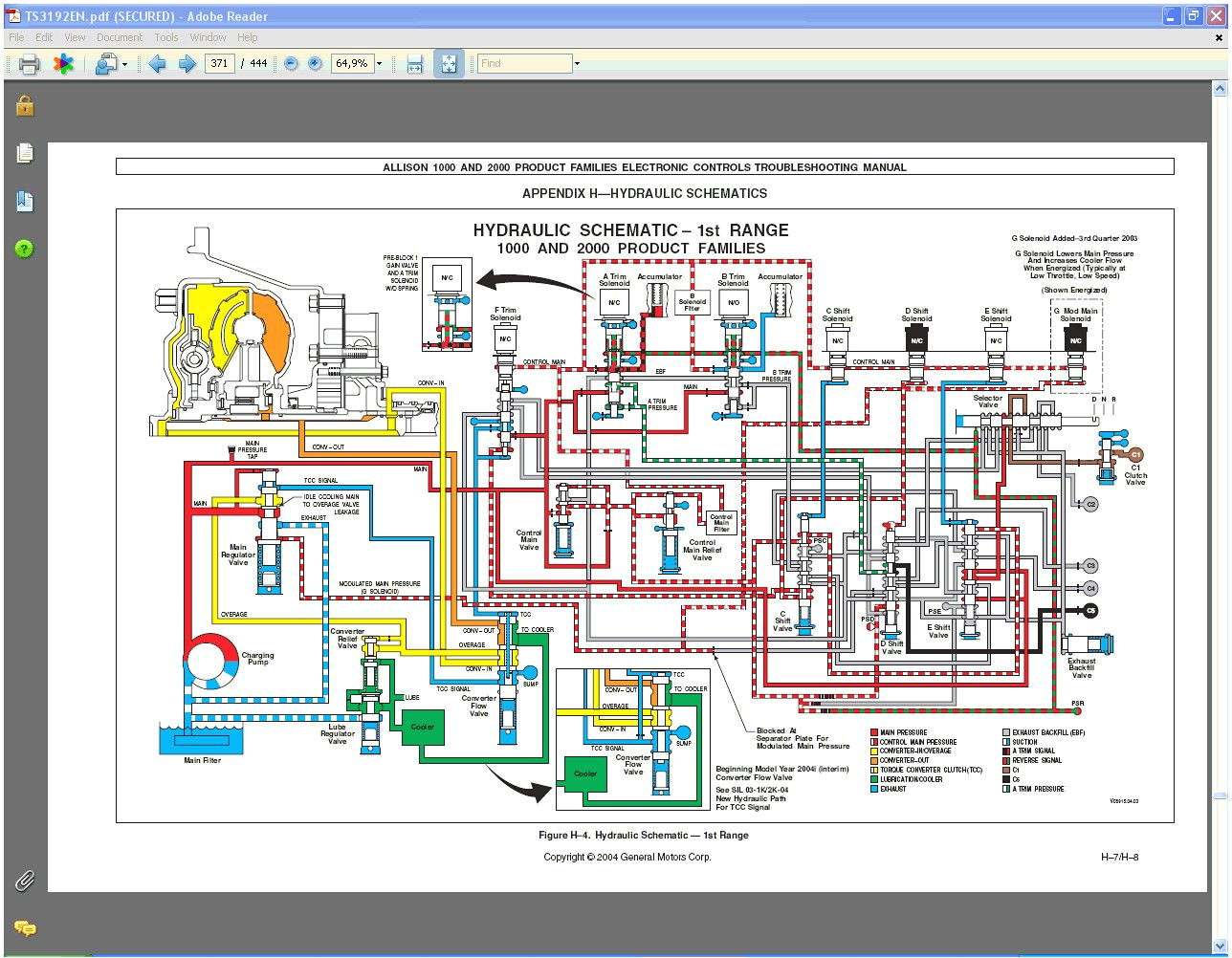This screenshot has height=958, width=1232.
Task: Toggle the Adobe collaboration pinwheel icon
Action: [62, 63]
